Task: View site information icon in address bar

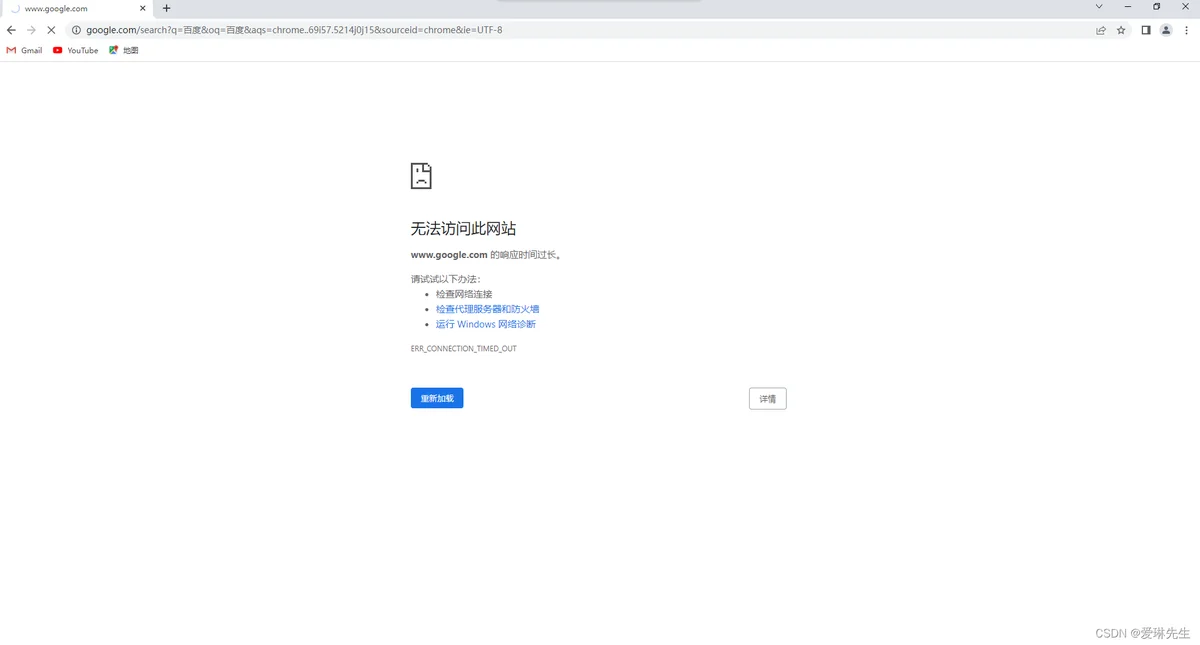Action: pyautogui.click(x=76, y=30)
